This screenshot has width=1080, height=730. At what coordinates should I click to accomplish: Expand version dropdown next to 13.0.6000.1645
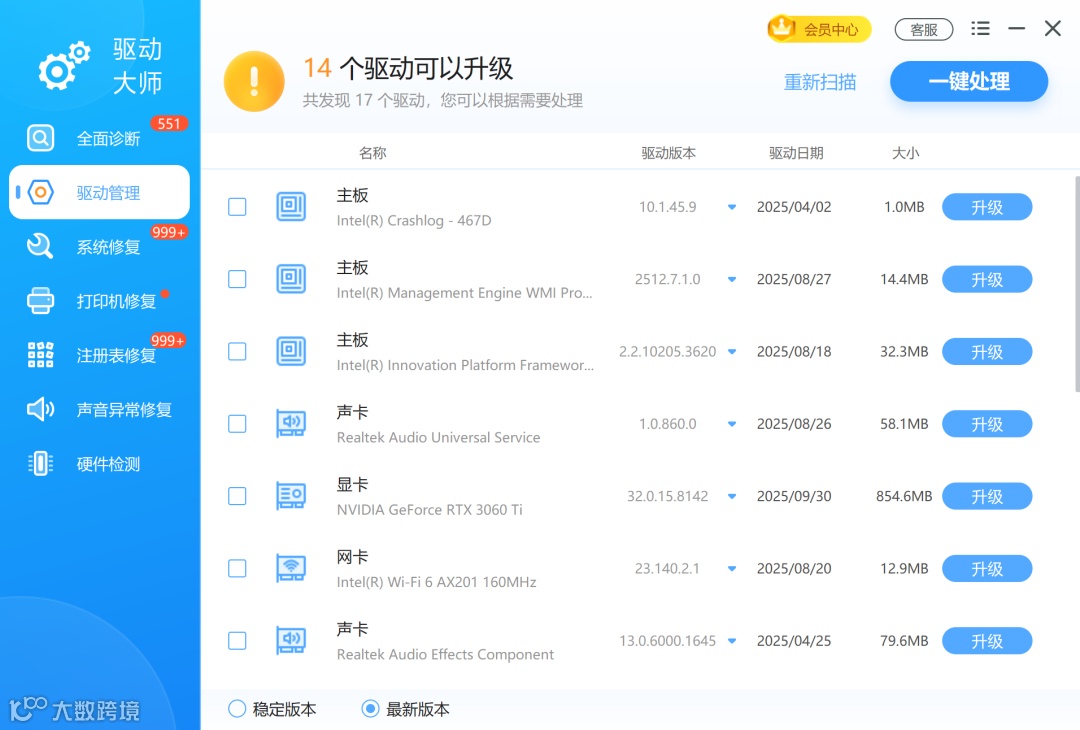pyautogui.click(x=732, y=640)
